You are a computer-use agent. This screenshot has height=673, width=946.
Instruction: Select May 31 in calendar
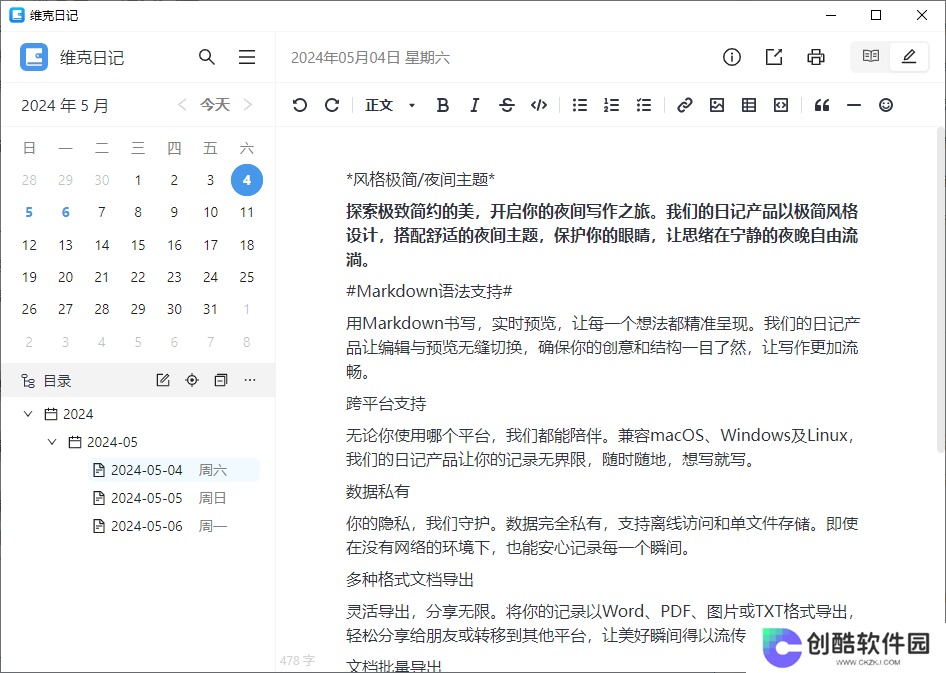click(x=210, y=309)
